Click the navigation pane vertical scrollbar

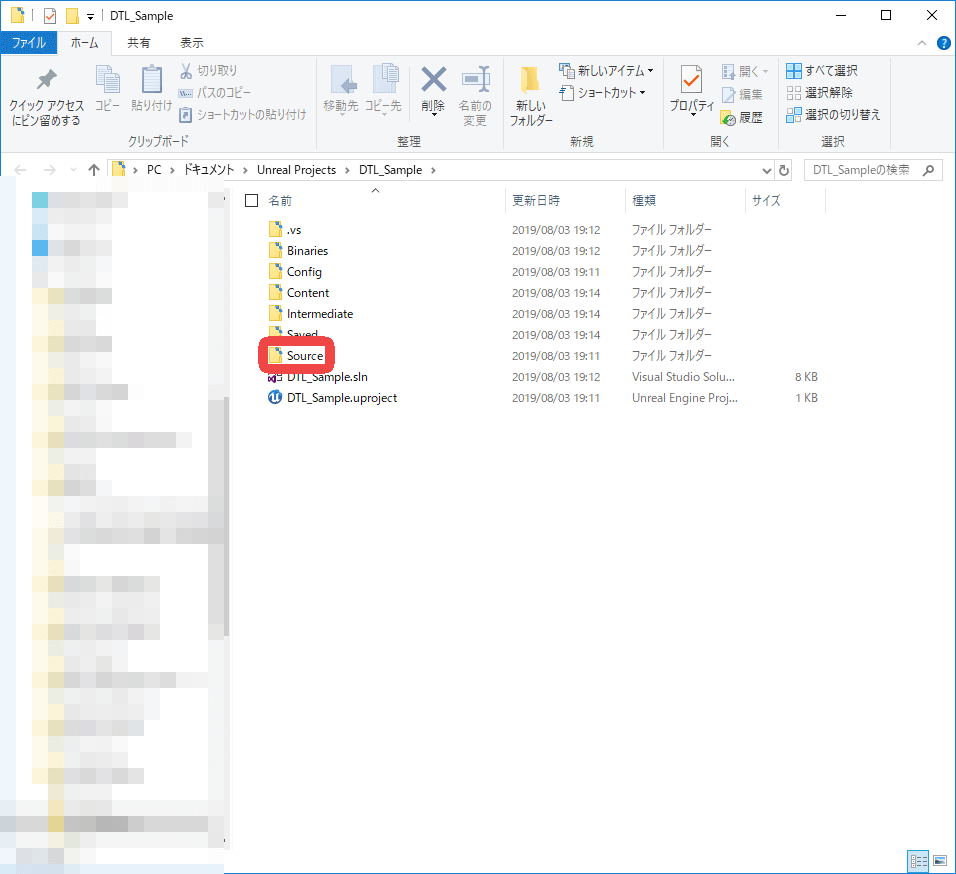pyautogui.click(x=226, y=500)
